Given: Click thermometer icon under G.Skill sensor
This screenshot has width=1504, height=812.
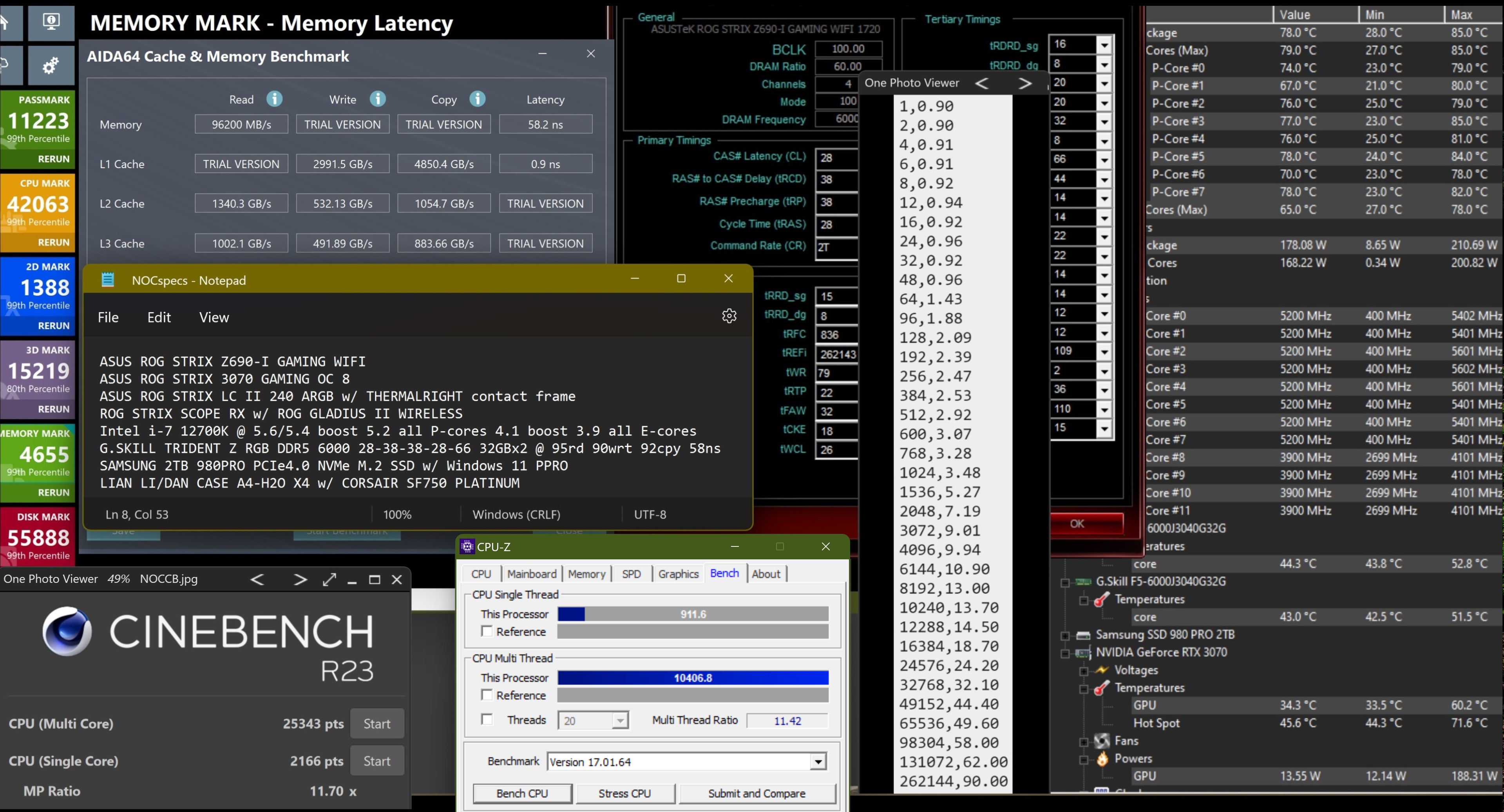Looking at the screenshot, I should tap(1102, 600).
